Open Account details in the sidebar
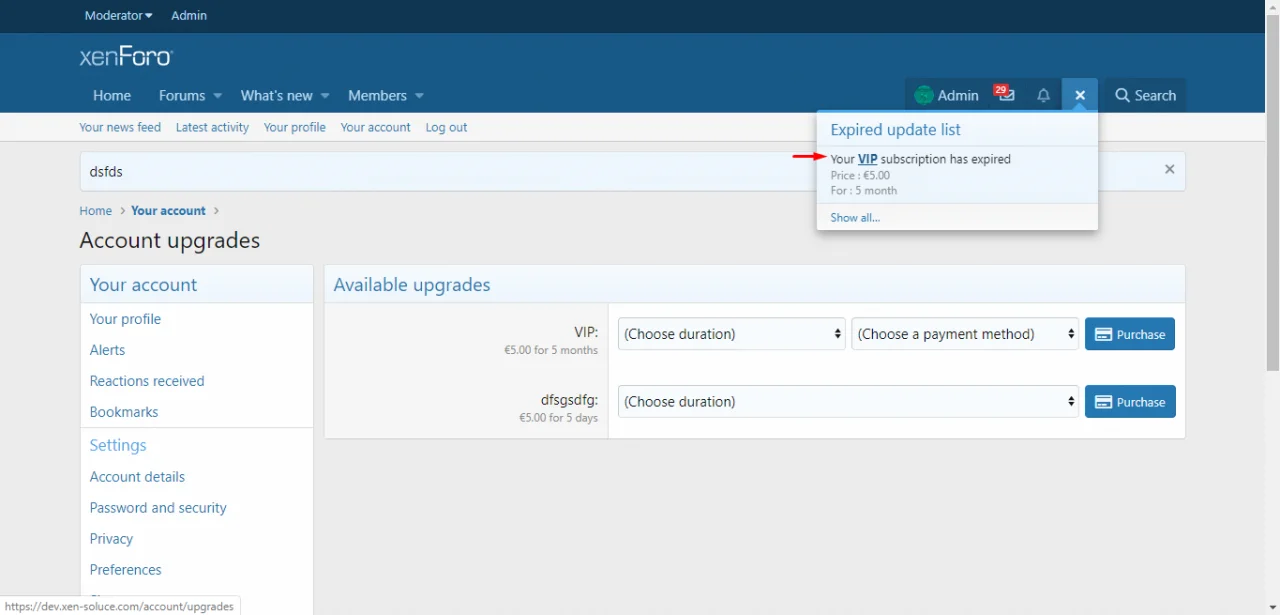The width and height of the screenshot is (1280, 615). [137, 477]
